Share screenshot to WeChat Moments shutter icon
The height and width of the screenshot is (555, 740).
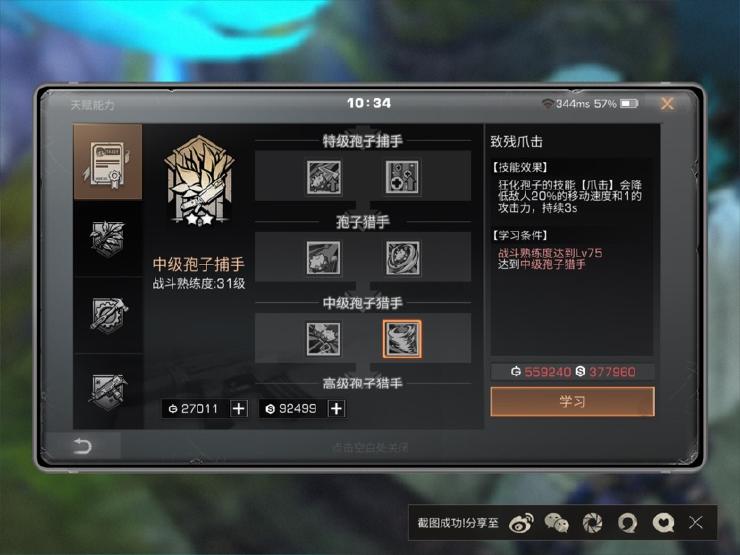(592, 523)
